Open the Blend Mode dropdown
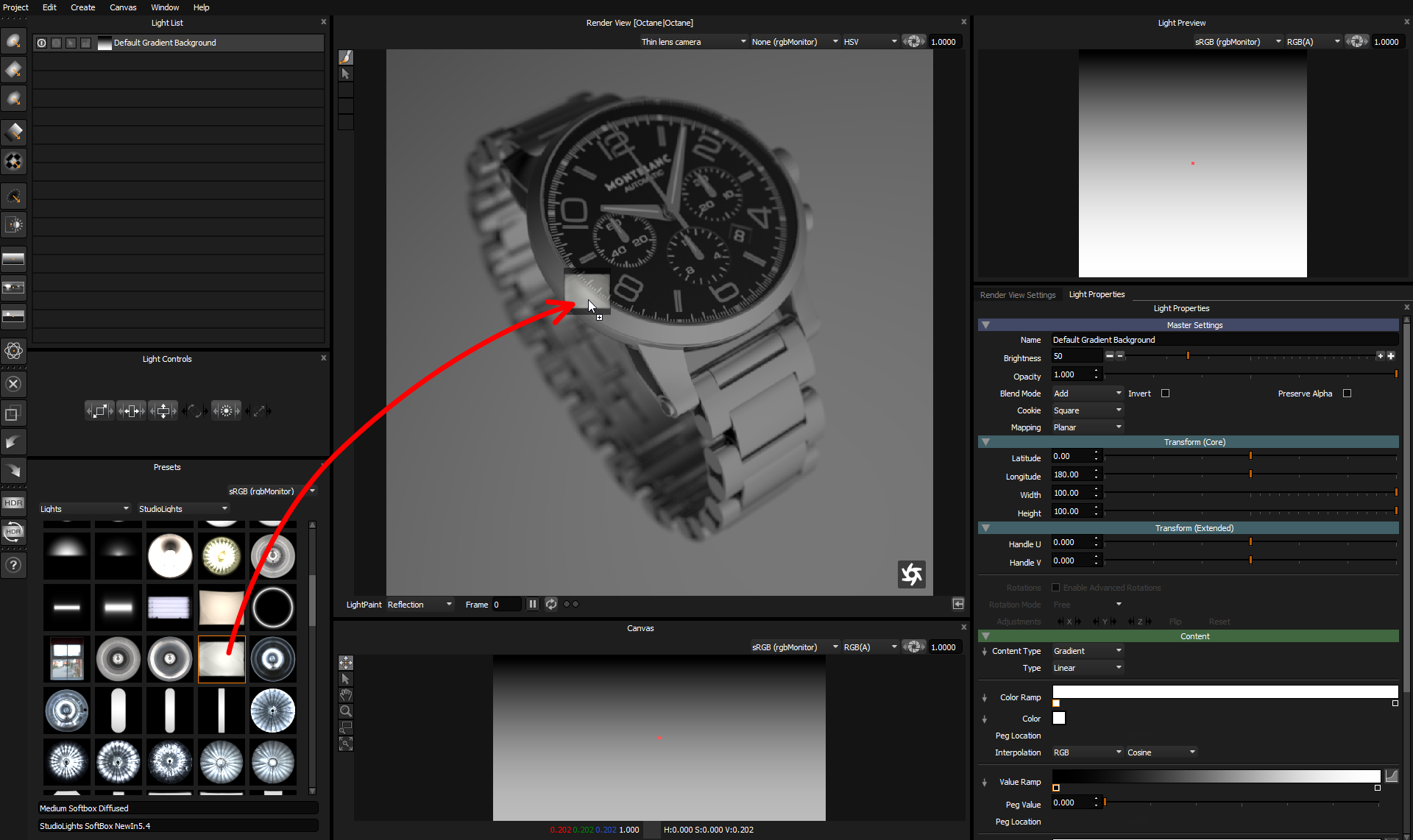 pos(1085,393)
